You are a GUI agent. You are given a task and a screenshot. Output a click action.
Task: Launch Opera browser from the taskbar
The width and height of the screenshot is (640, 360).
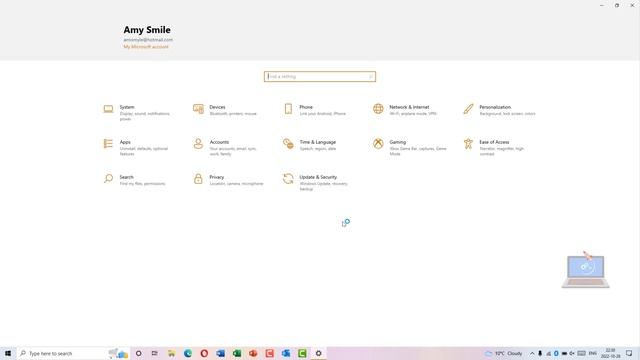pos(204,353)
